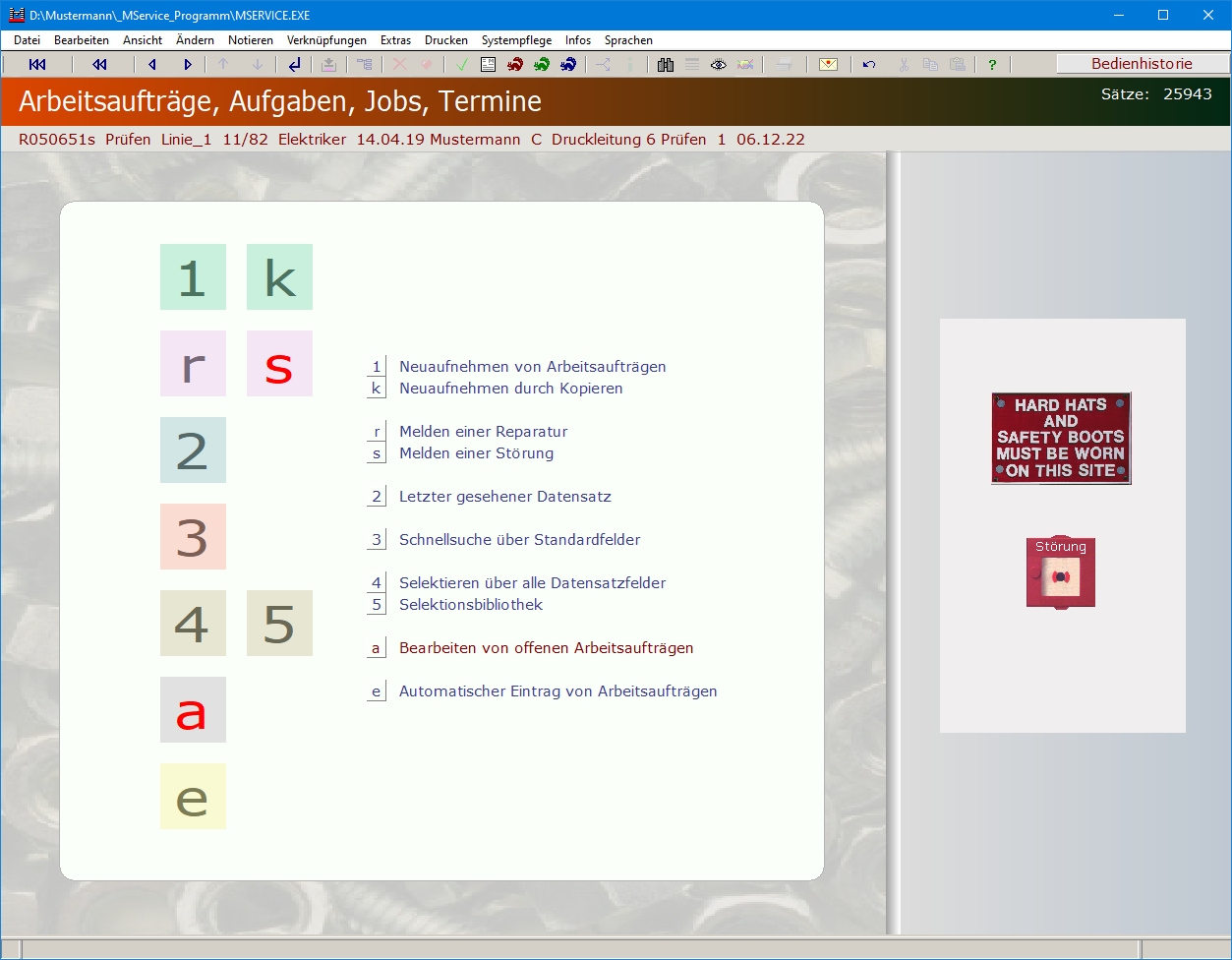The height and width of the screenshot is (960, 1232).
Task: Click the large green 'k' tile
Action: 279,277
